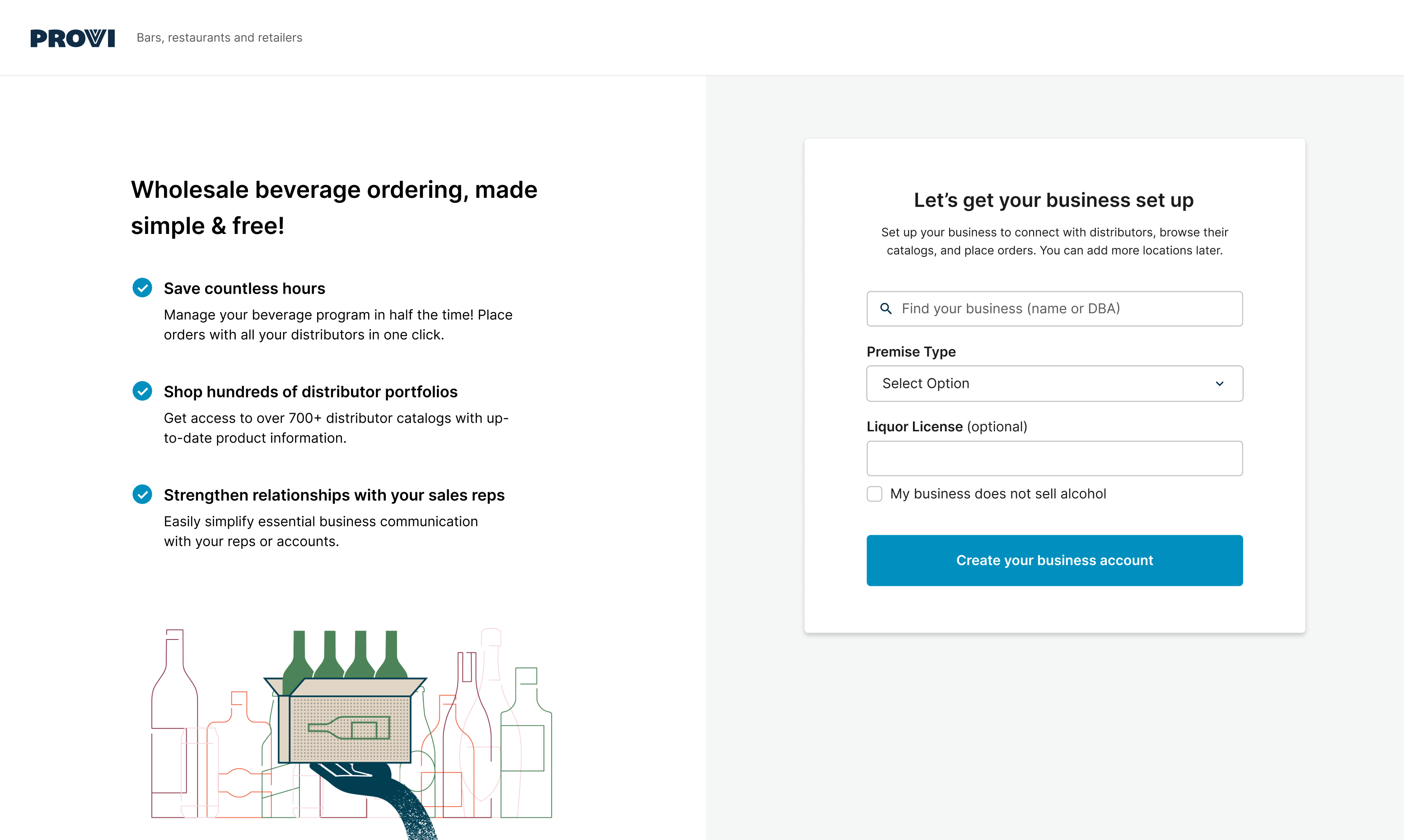This screenshot has width=1404, height=840.
Task: Tick My business does not sell alcohol
Action: 875,494
